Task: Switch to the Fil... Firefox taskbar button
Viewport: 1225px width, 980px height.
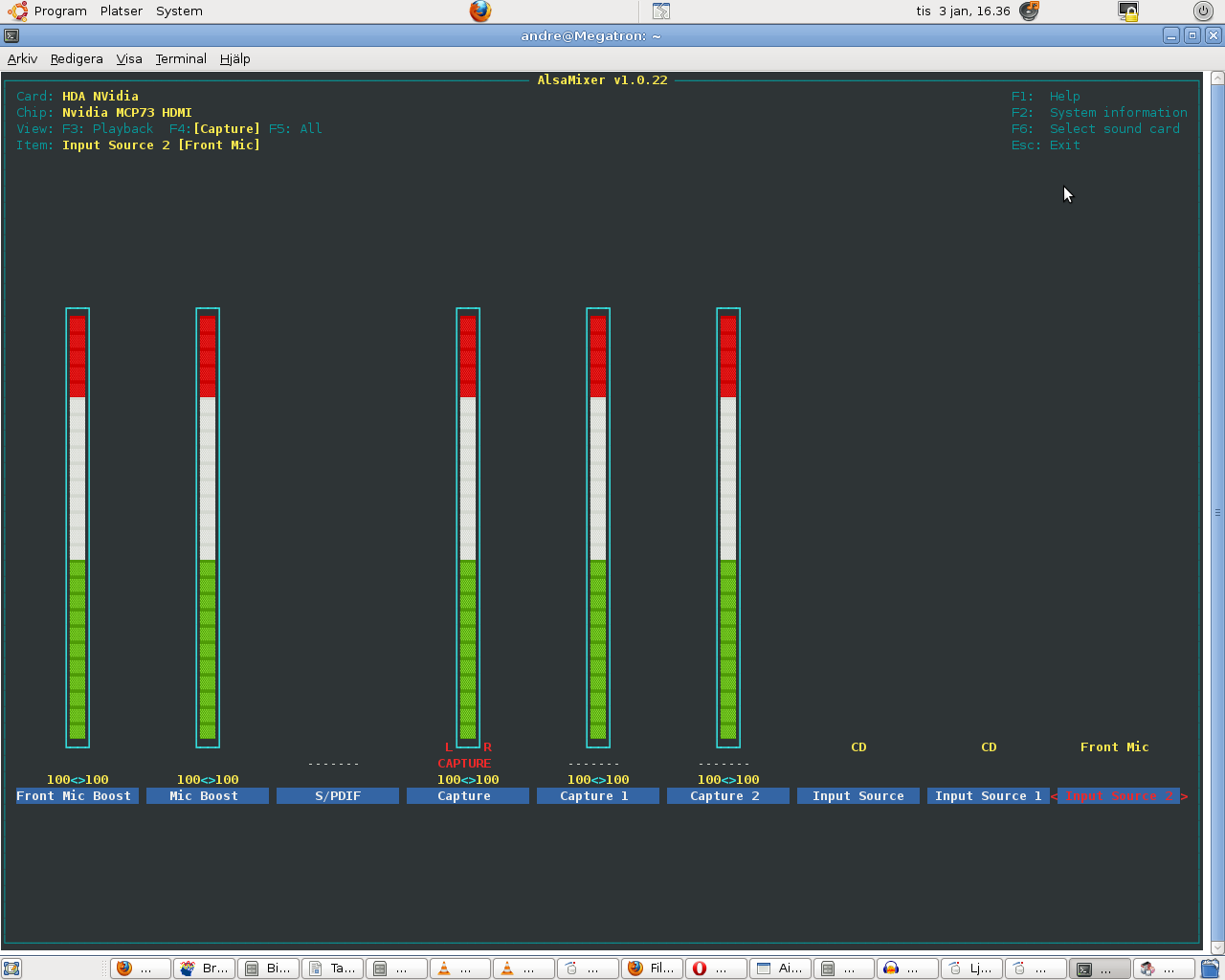Action: pyautogui.click(x=652, y=969)
